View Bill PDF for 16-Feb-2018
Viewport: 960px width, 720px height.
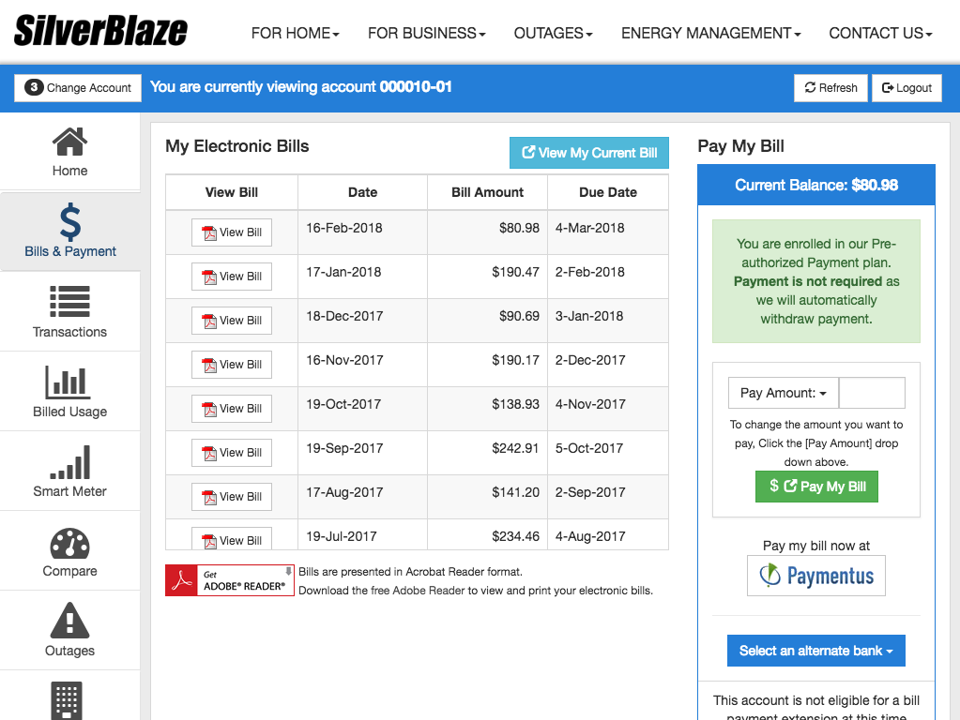(231, 231)
